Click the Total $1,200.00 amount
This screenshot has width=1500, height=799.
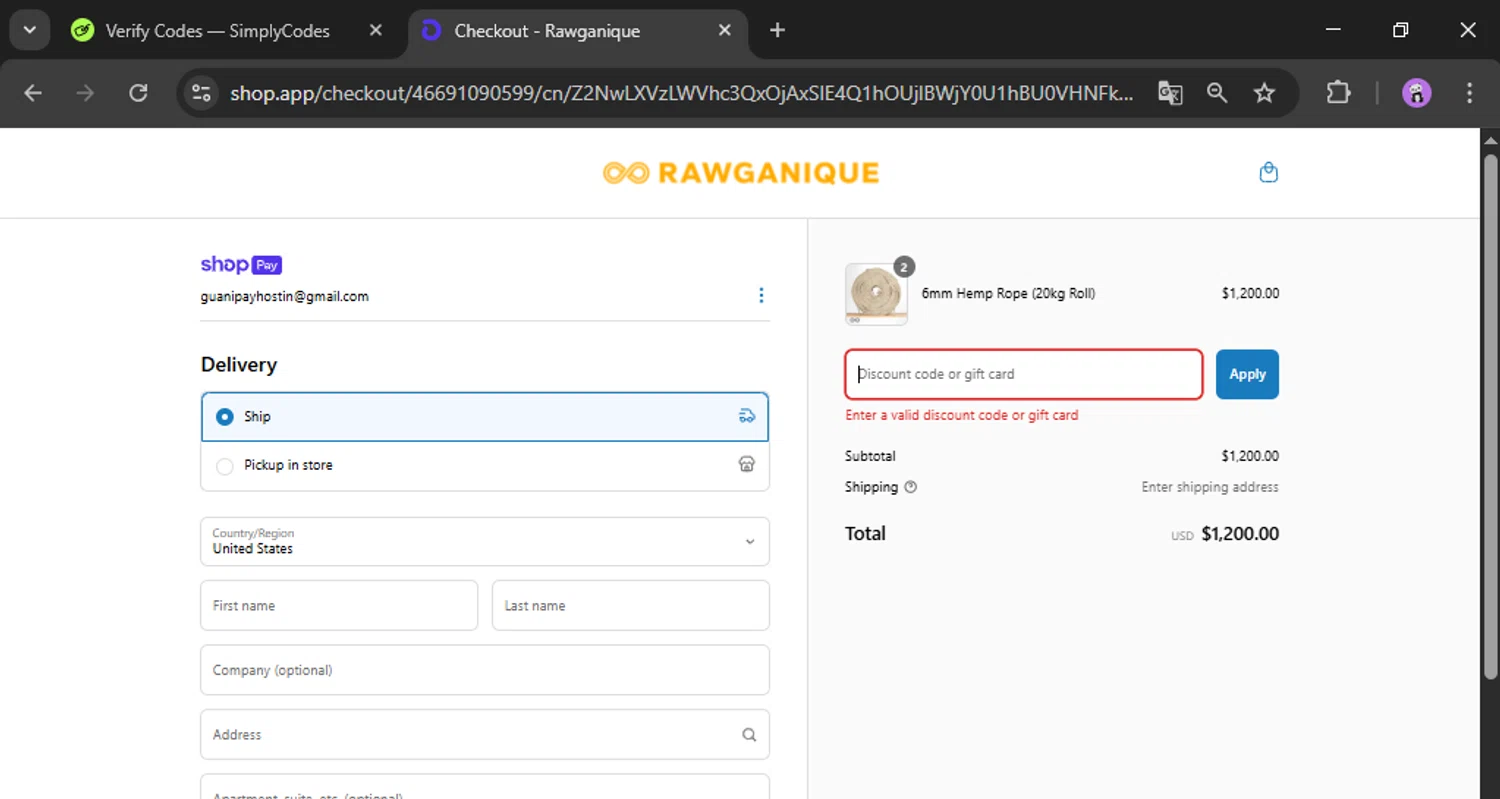(x=1240, y=534)
